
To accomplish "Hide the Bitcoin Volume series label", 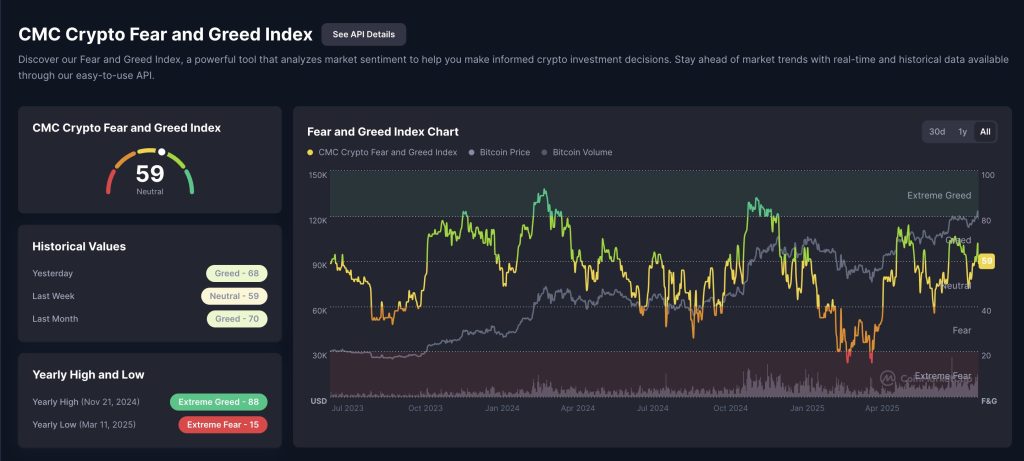I will [582, 153].
